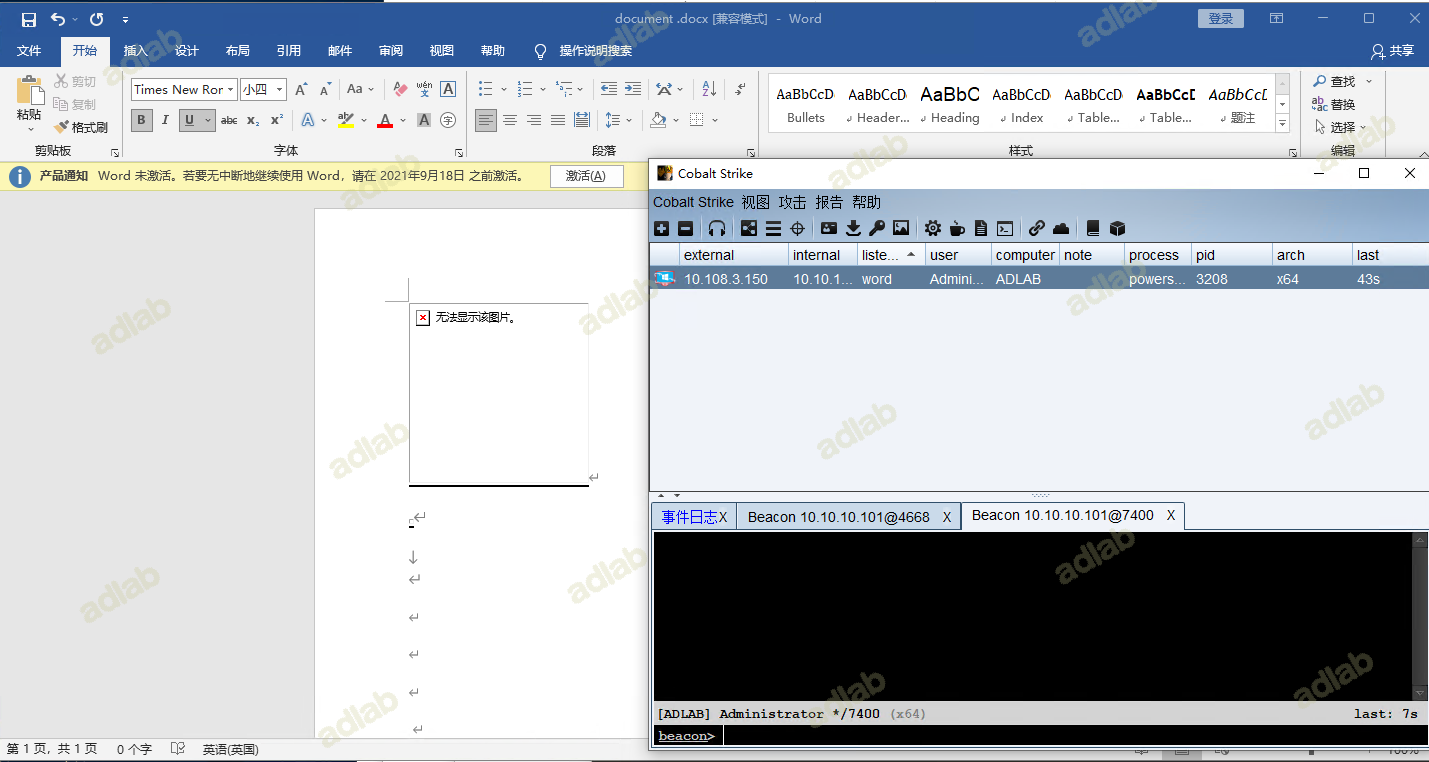Click the phonetic guide wén icon
The image size is (1429, 762).
coord(424,89)
